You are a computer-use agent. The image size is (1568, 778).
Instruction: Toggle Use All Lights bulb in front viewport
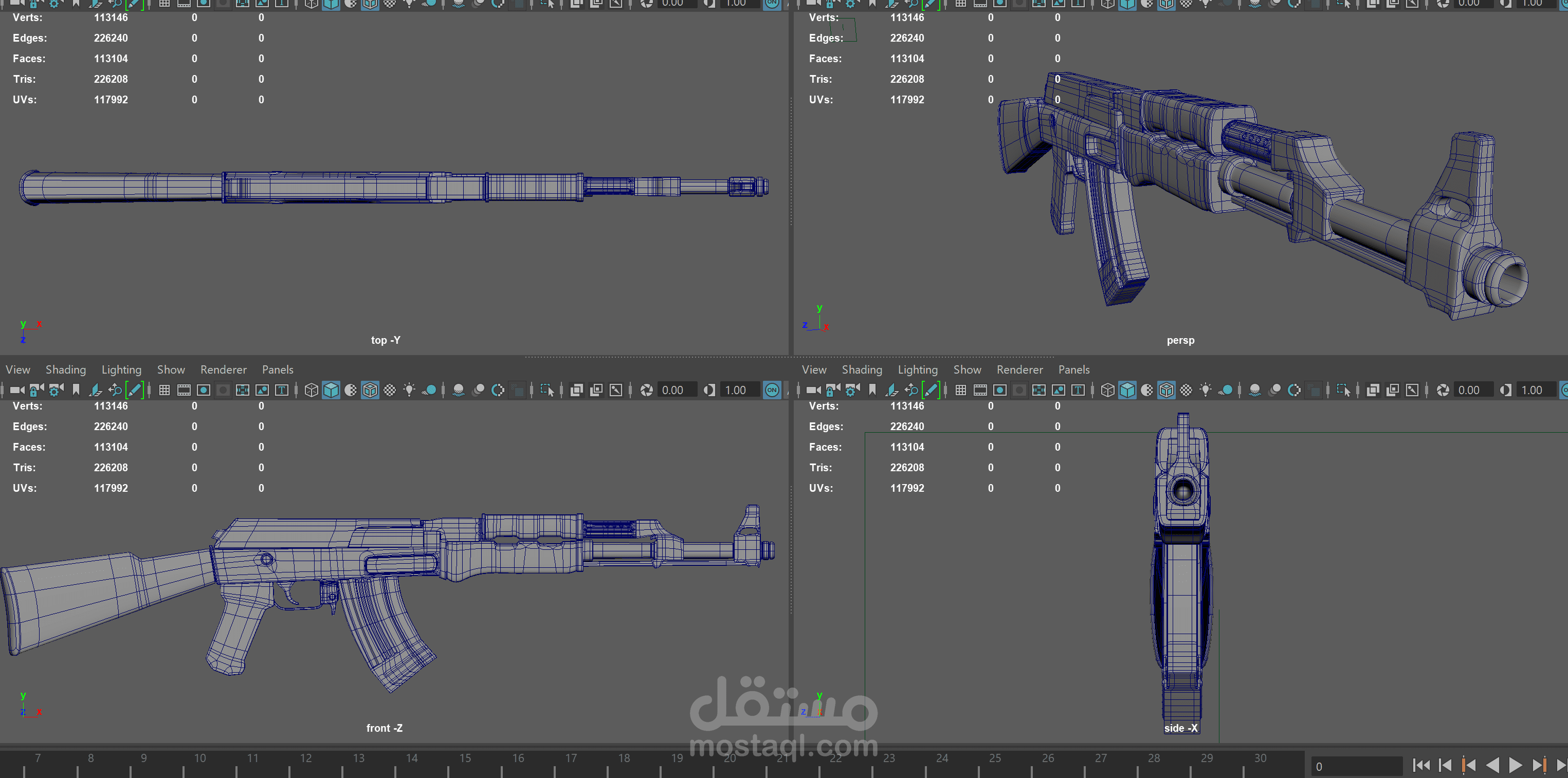click(410, 390)
